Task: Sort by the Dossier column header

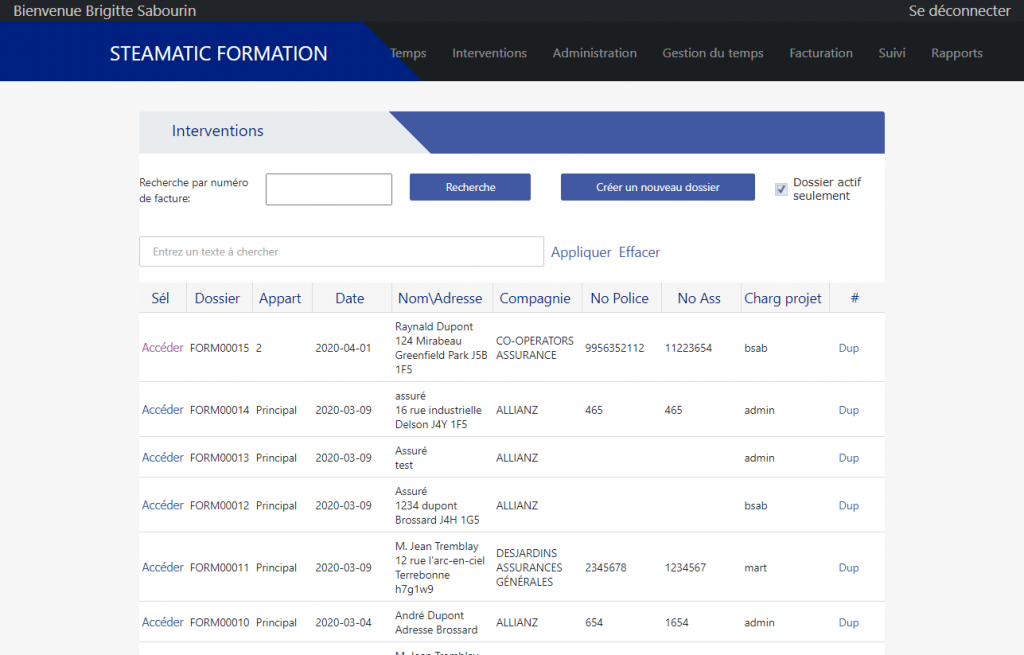Action: point(217,298)
